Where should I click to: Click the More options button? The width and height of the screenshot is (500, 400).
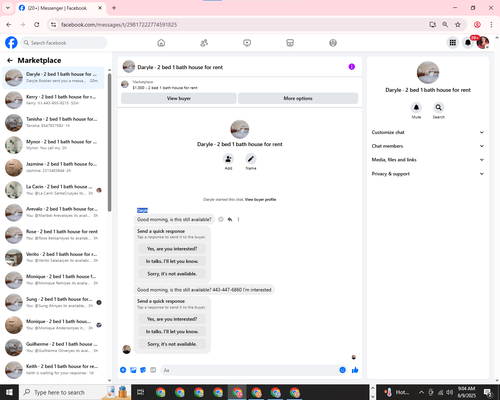click(298, 98)
